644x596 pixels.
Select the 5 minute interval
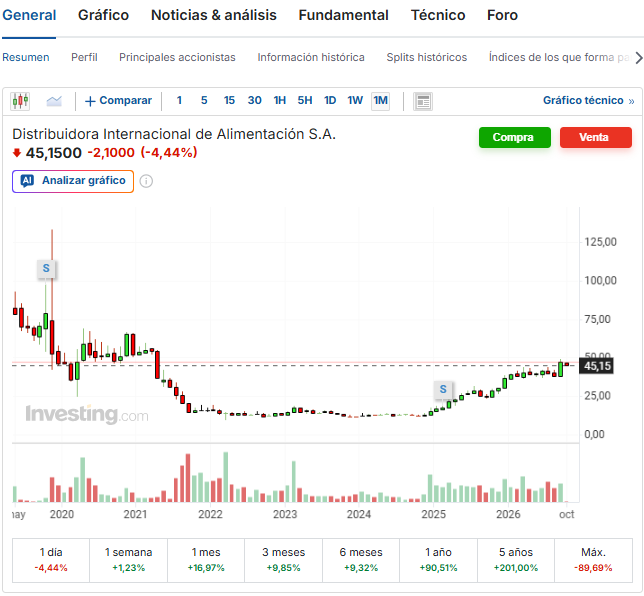click(x=204, y=101)
